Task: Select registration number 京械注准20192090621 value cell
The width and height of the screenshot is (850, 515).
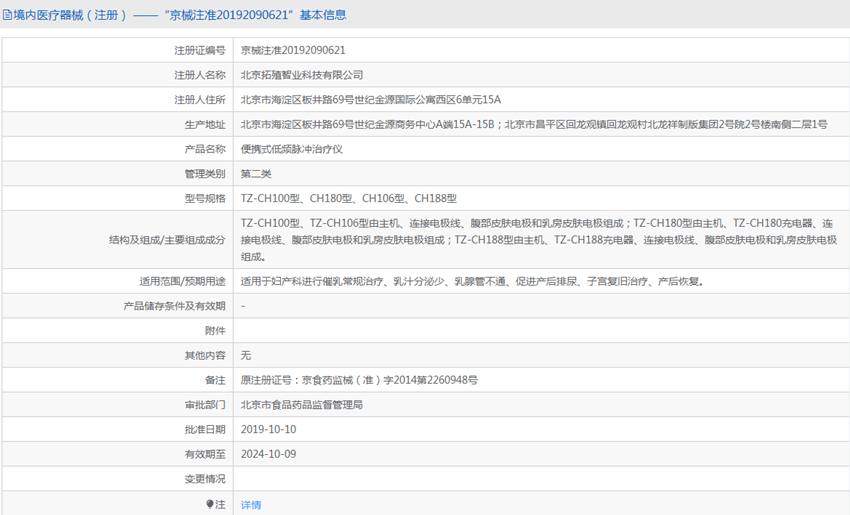Action: [x=293, y=50]
